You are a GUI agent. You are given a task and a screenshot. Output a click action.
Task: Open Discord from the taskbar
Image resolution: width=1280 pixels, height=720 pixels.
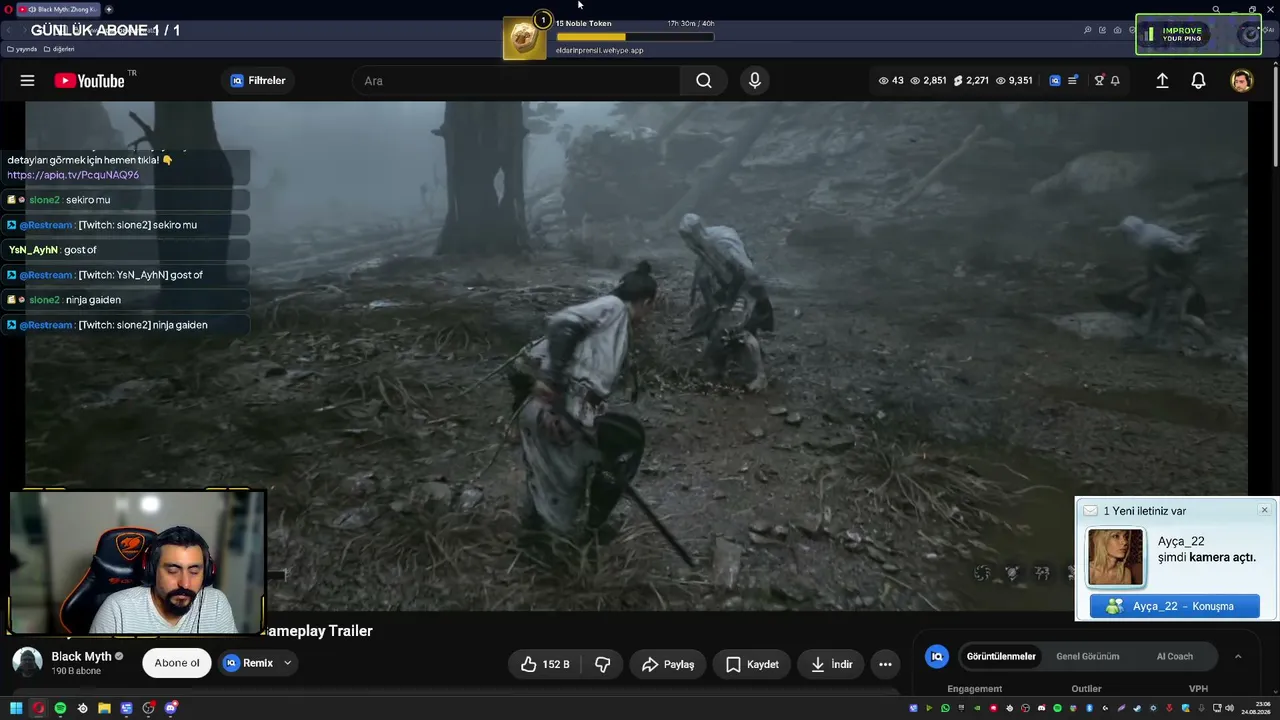pos(171,708)
